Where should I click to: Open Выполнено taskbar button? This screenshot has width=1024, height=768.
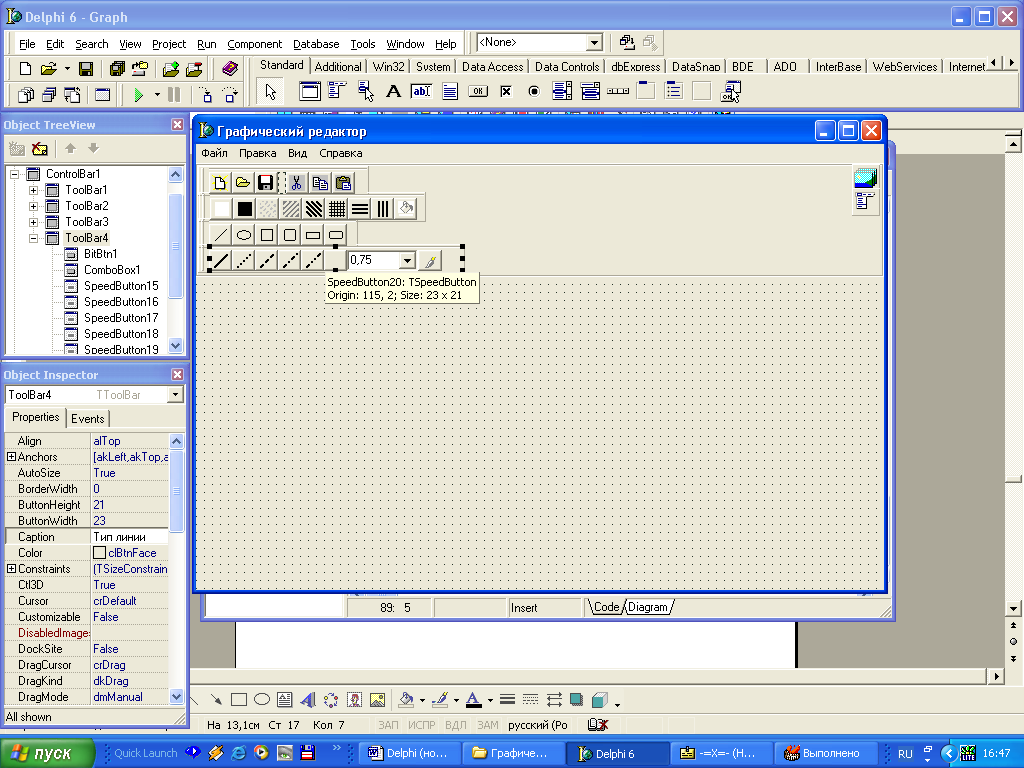825,753
